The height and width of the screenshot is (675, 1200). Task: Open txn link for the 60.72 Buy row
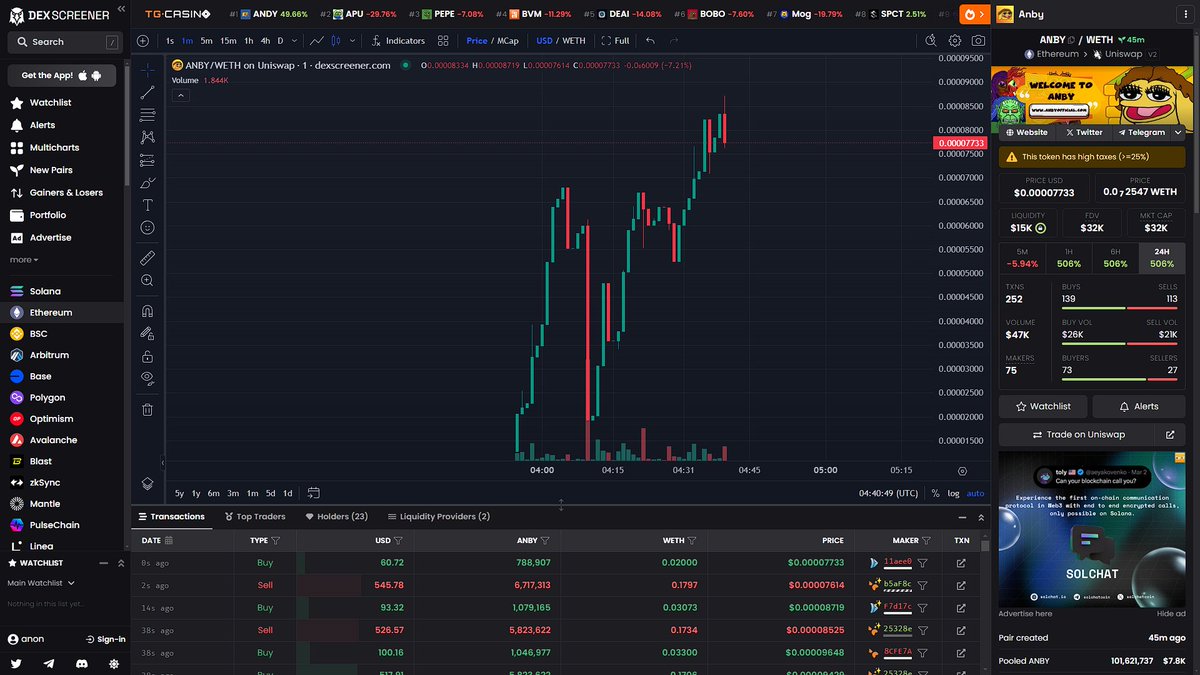coord(961,563)
